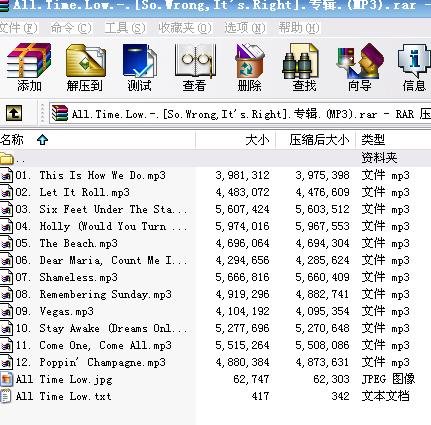Click the RAR archive icon in address bar
Image resolution: width=431 pixels, height=425 pixels.
tap(60, 113)
